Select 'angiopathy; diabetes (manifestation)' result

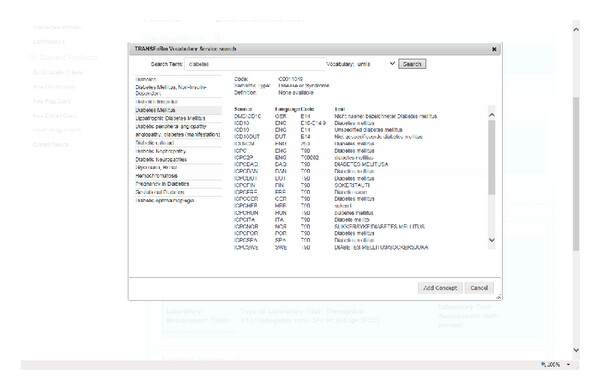[x=178, y=134]
